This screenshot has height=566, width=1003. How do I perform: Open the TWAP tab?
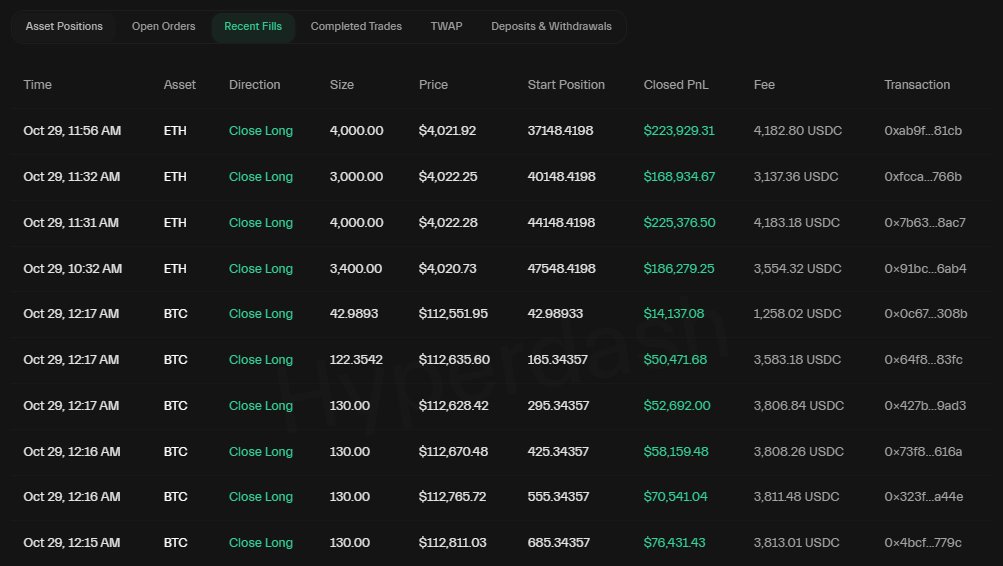(446, 27)
